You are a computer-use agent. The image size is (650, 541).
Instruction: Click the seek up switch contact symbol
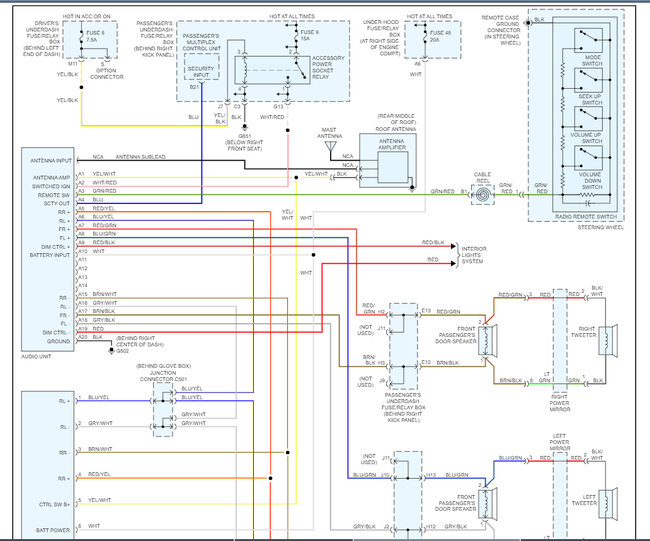pyautogui.click(x=588, y=80)
